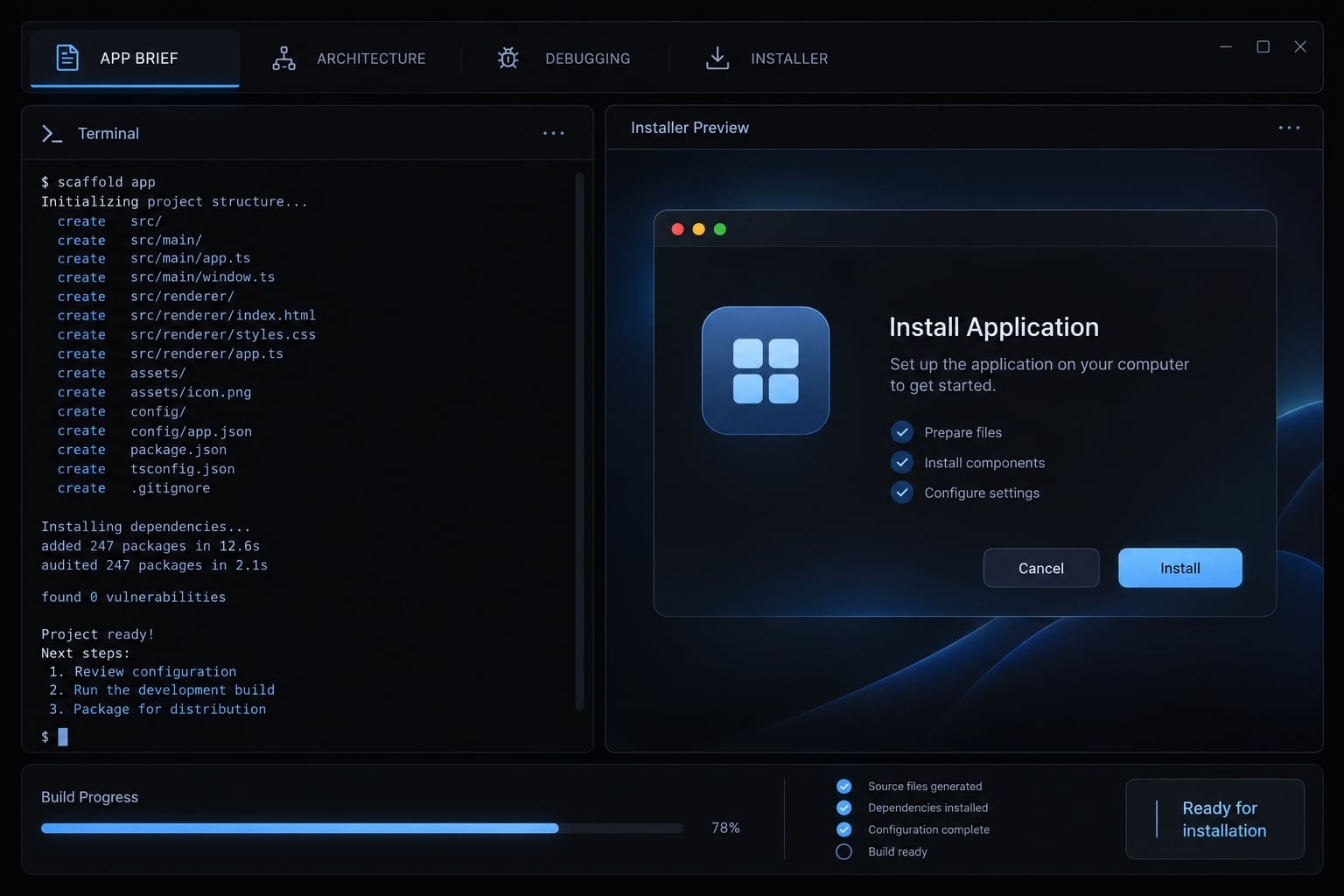Toggle the Source files generated check
This screenshot has height=896, width=1344.
coord(843,786)
